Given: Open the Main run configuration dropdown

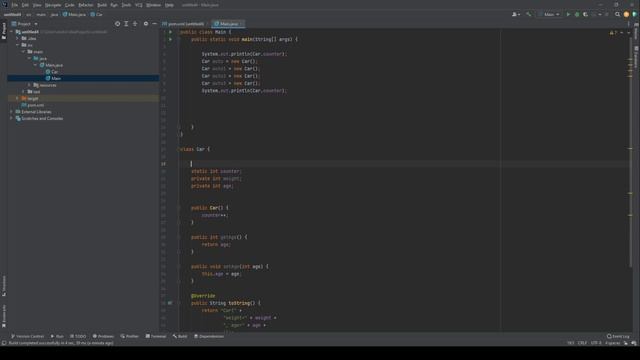Looking at the screenshot, I should [549, 14].
